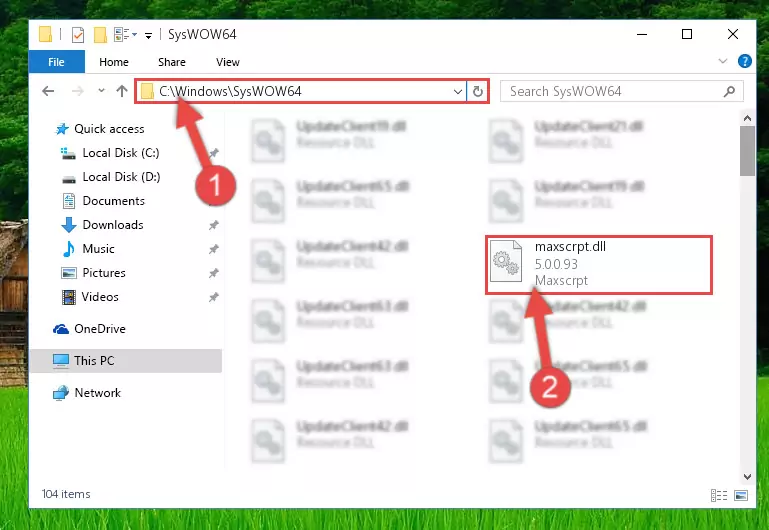Go forward with the Forward arrow

click(77, 91)
